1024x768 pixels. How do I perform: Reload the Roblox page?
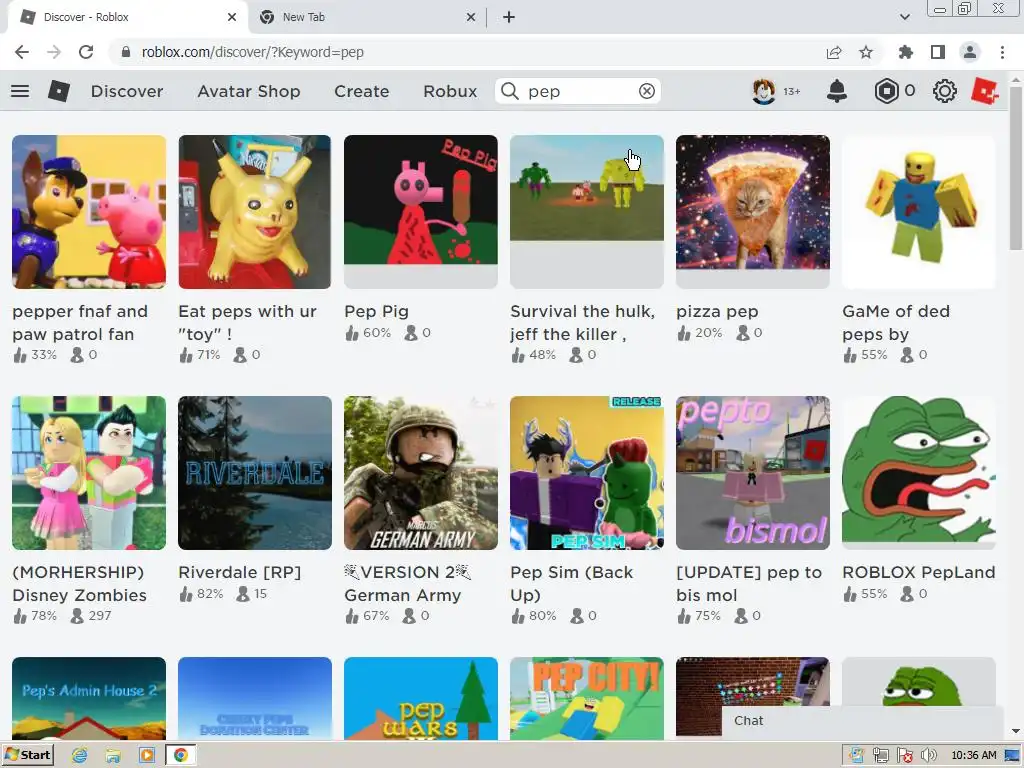pyautogui.click(x=86, y=52)
